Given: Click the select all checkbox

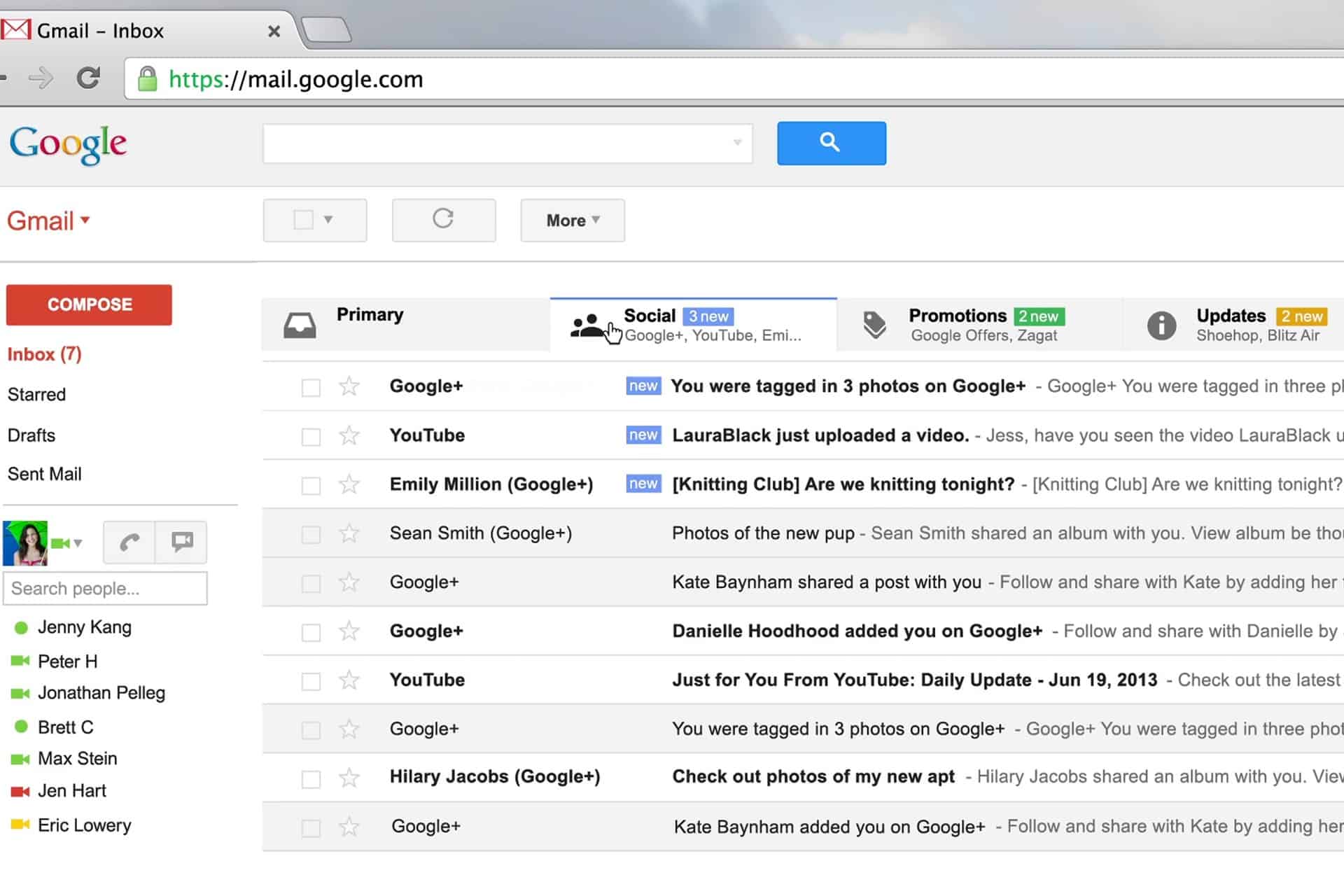Looking at the screenshot, I should point(303,219).
